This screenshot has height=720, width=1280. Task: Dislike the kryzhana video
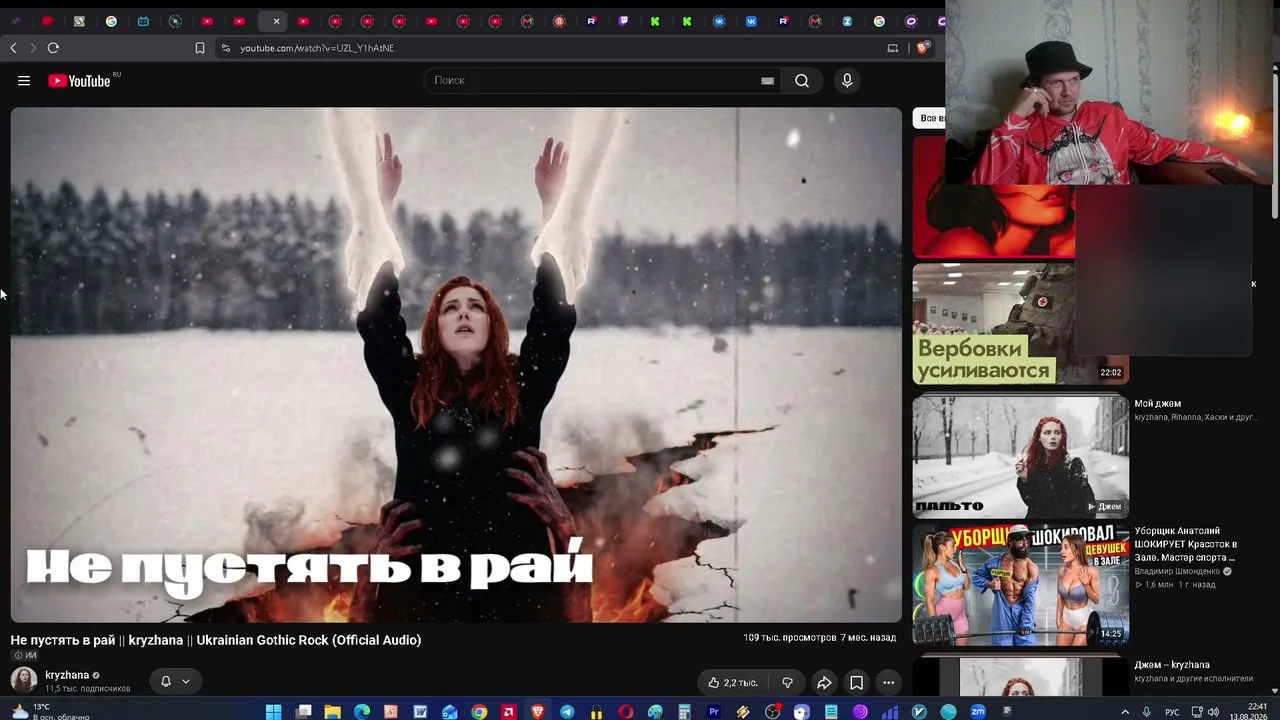click(787, 683)
